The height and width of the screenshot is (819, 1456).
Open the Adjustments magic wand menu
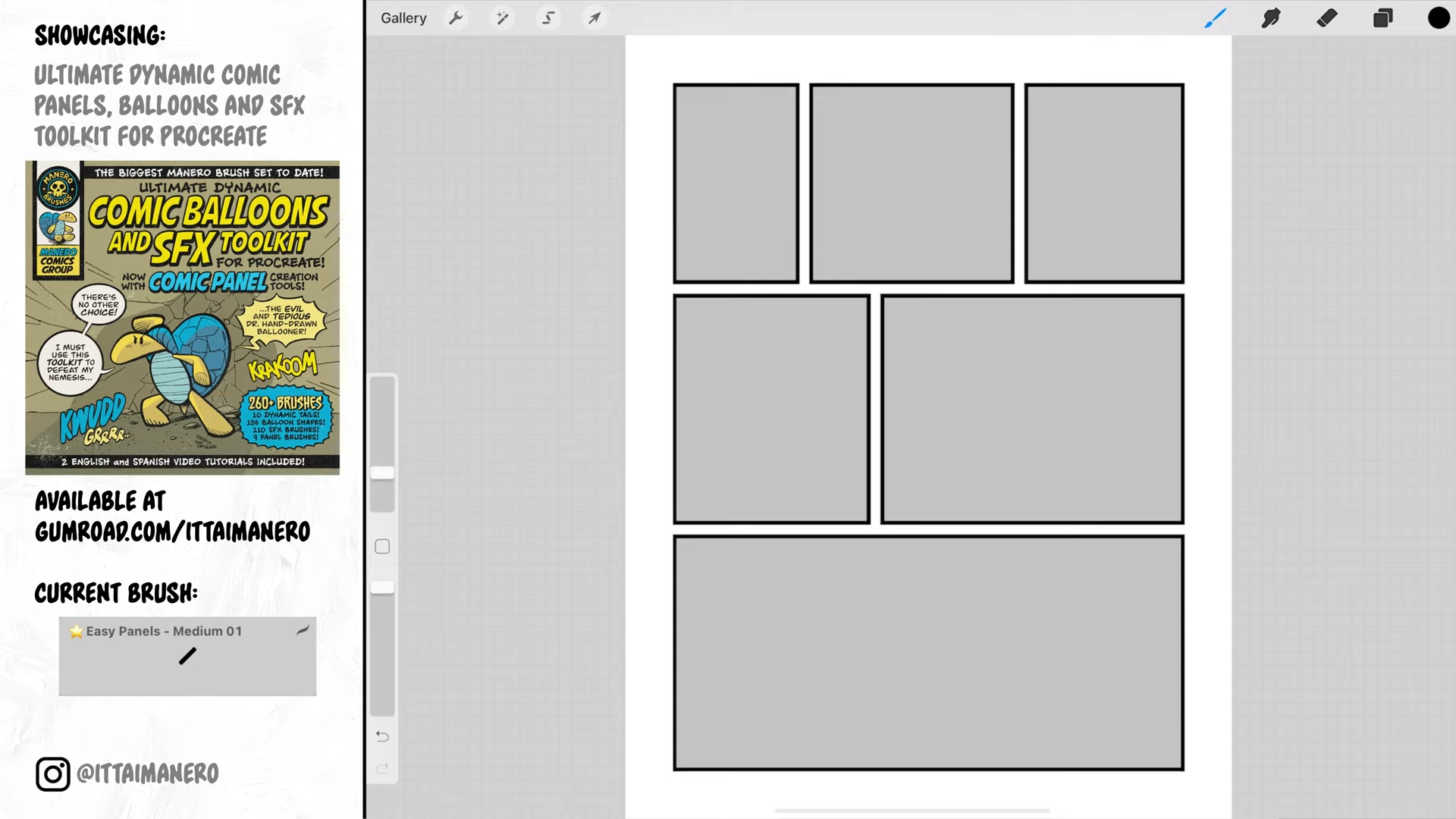coord(502,17)
